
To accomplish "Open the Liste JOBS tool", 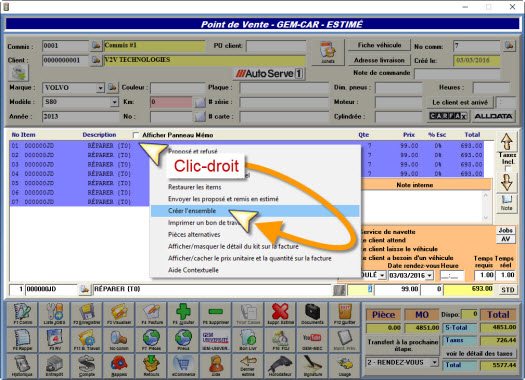I will (54, 314).
